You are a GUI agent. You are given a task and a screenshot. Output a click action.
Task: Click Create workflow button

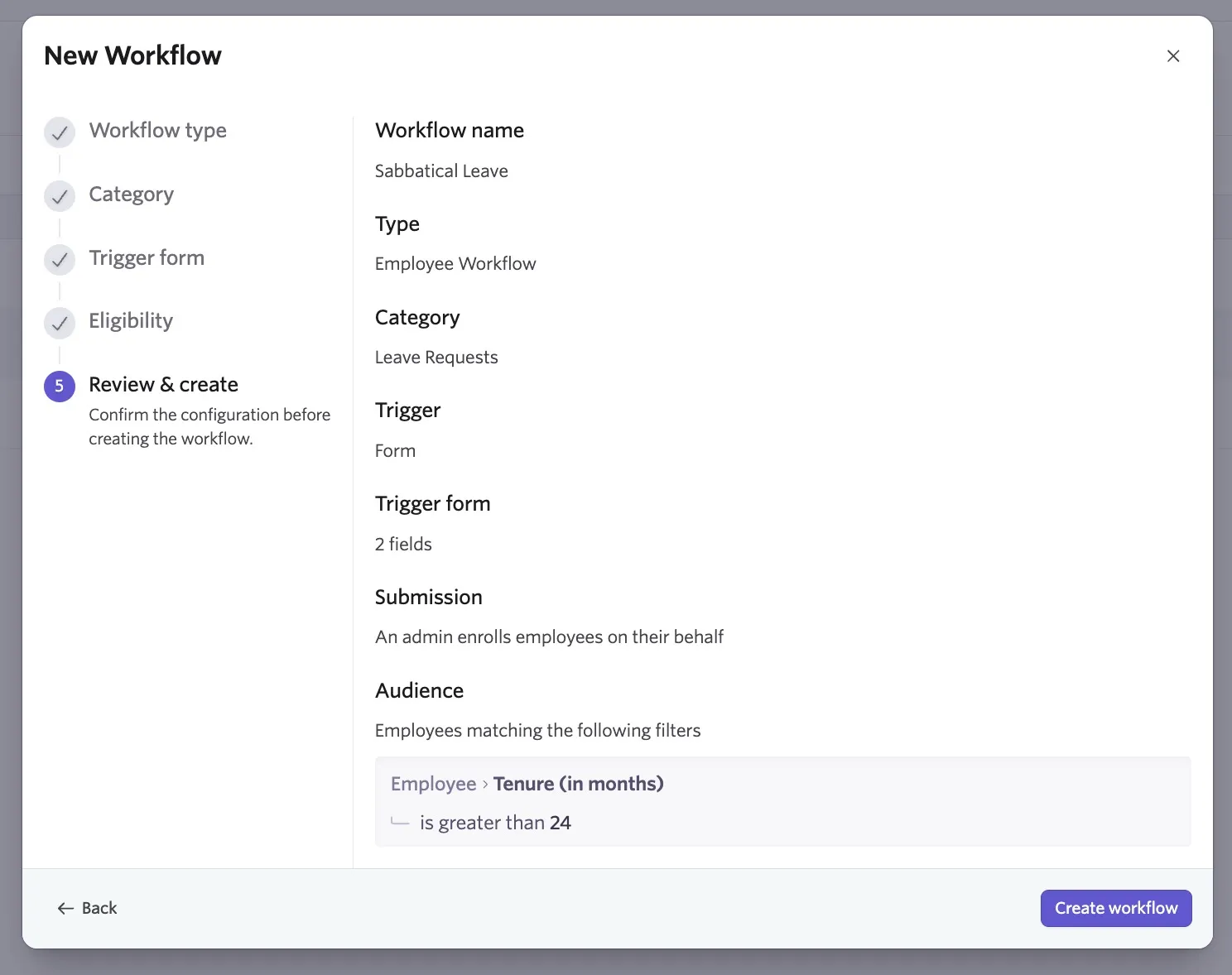coord(1116,908)
